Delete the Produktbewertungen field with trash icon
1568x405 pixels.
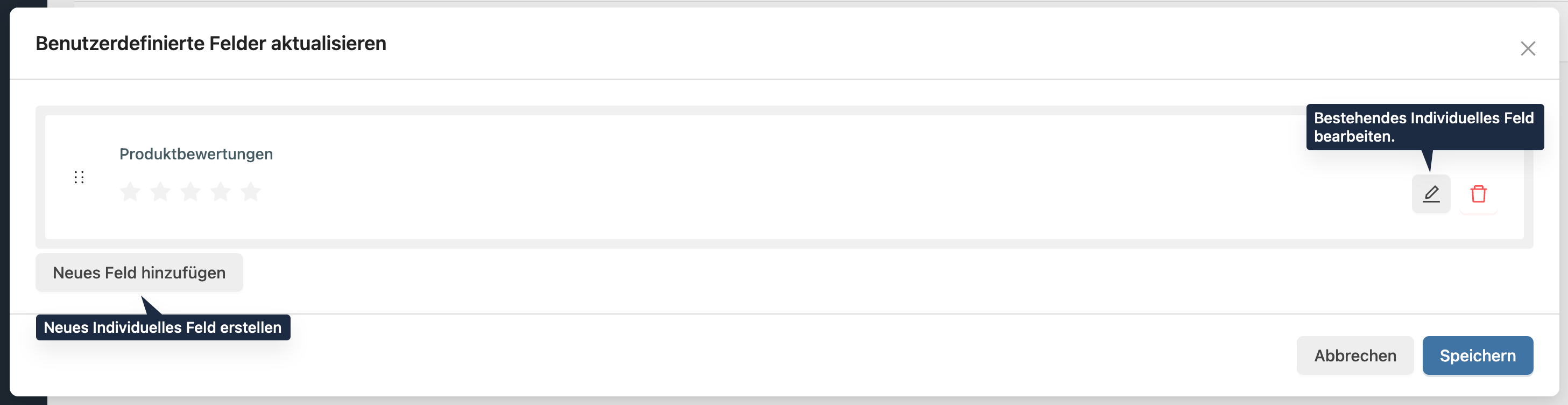point(1479,194)
